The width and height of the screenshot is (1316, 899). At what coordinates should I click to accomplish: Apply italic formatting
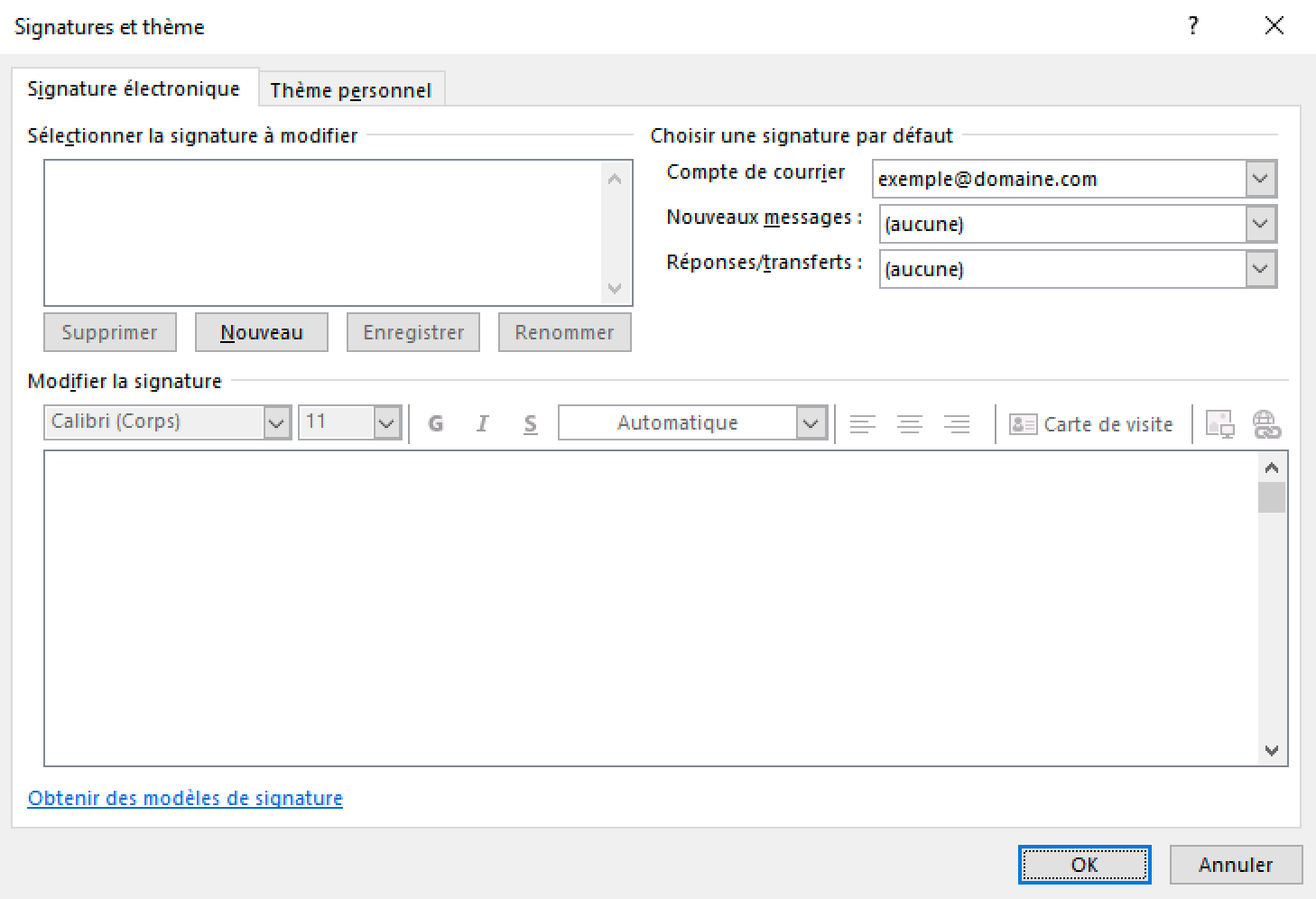[x=483, y=422]
